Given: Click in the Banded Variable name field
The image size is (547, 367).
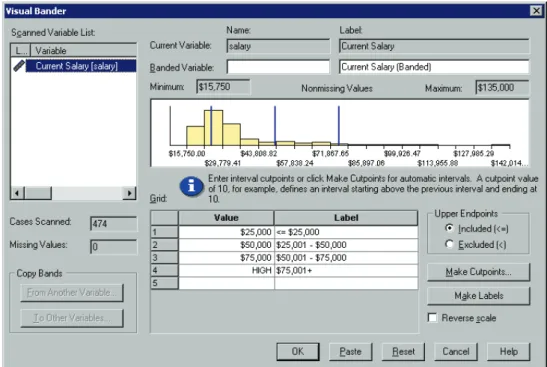Looking at the screenshot, I should tap(278, 67).
